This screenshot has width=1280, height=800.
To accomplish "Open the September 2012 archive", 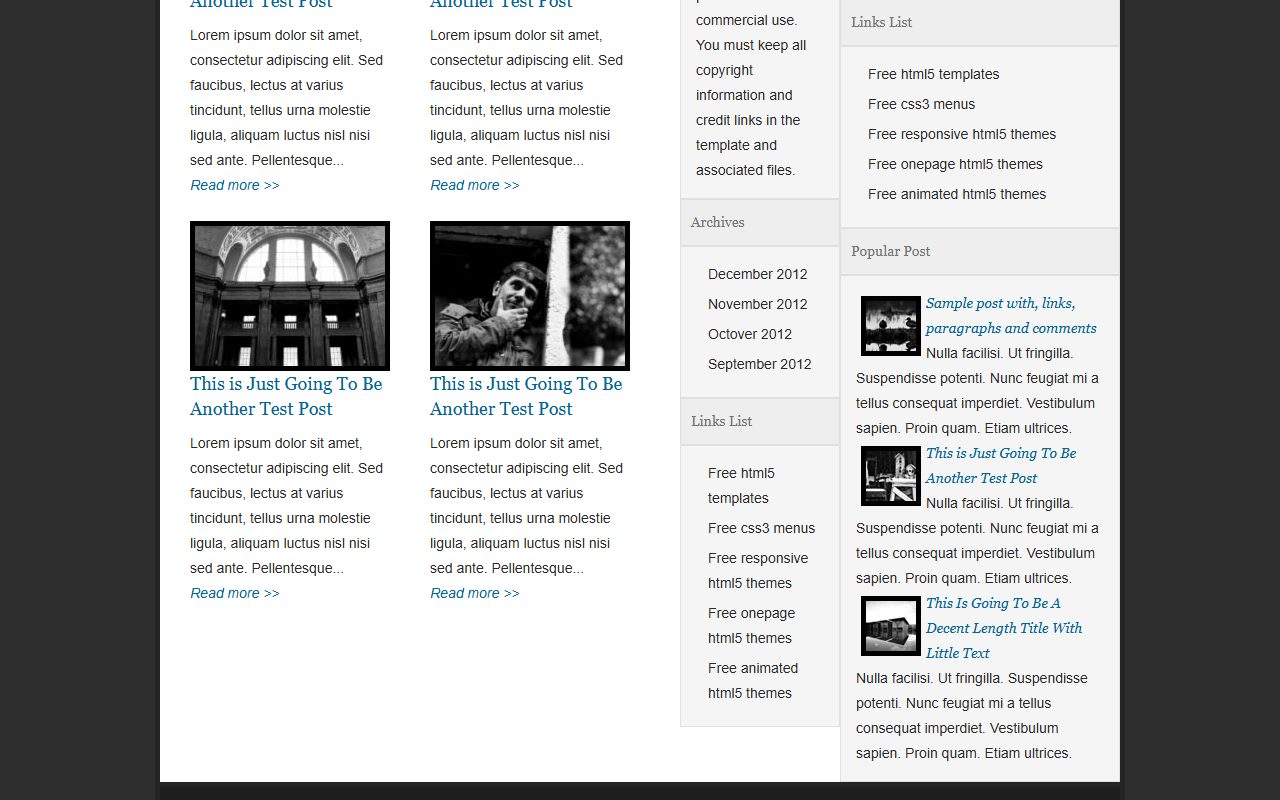I will tap(760, 364).
